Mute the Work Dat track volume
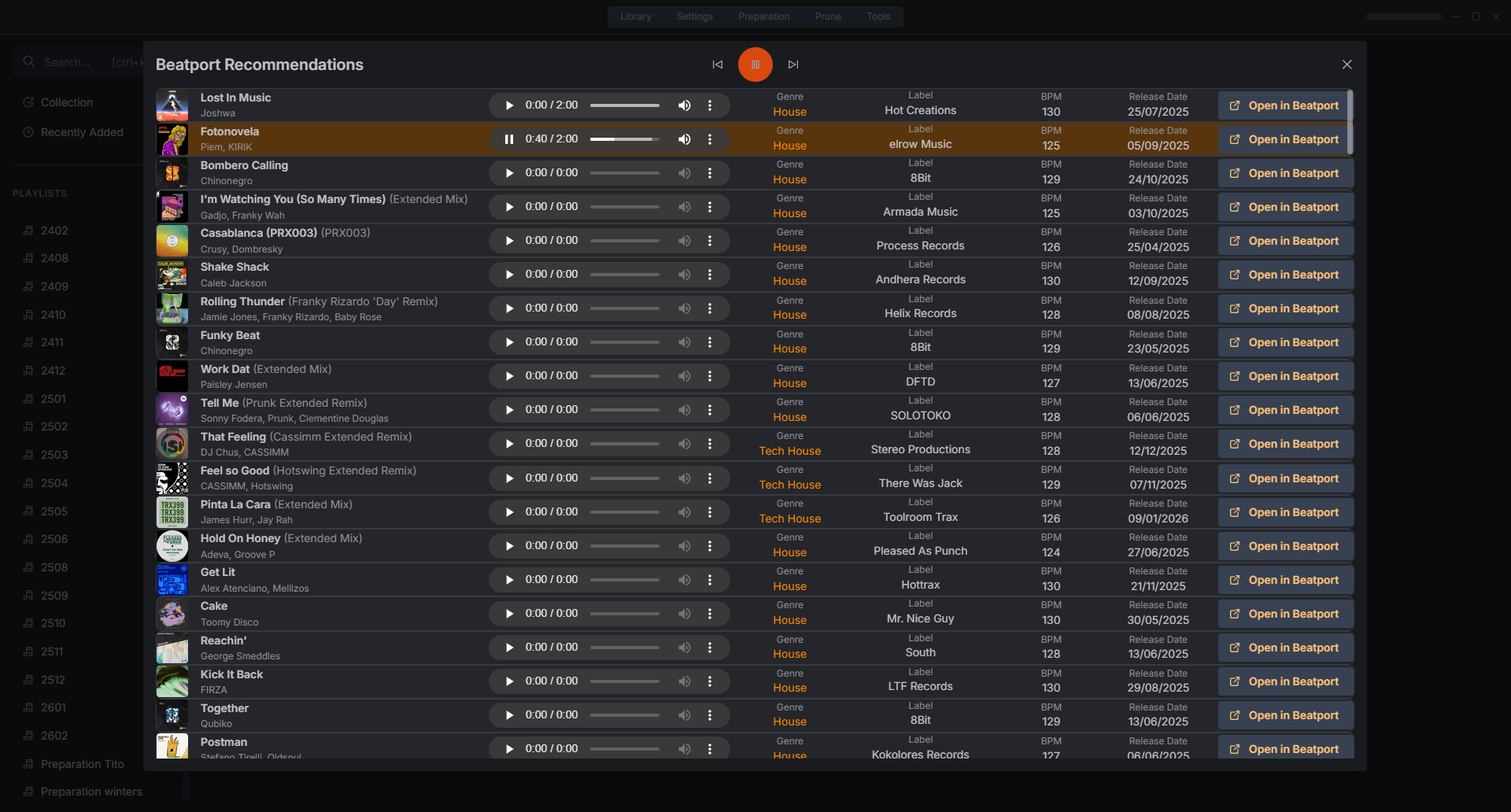Image resolution: width=1511 pixels, height=812 pixels. tap(684, 375)
